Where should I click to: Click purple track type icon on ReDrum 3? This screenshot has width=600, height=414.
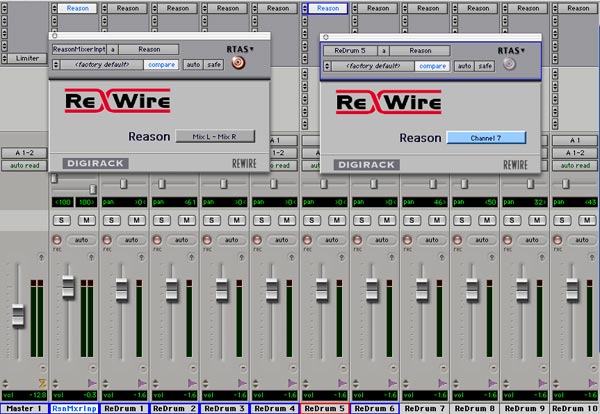[243, 383]
